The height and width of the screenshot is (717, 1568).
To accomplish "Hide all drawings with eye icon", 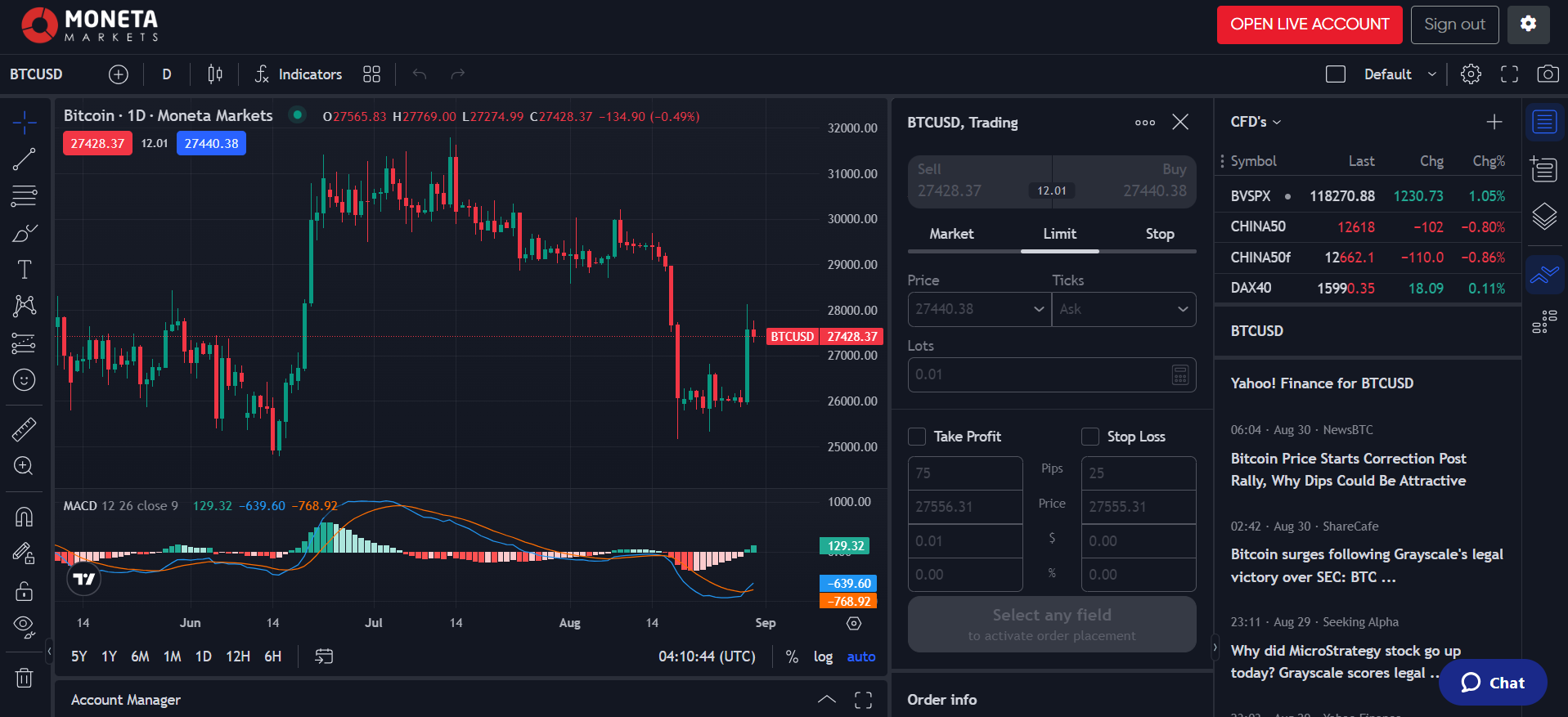I will coord(25,627).
